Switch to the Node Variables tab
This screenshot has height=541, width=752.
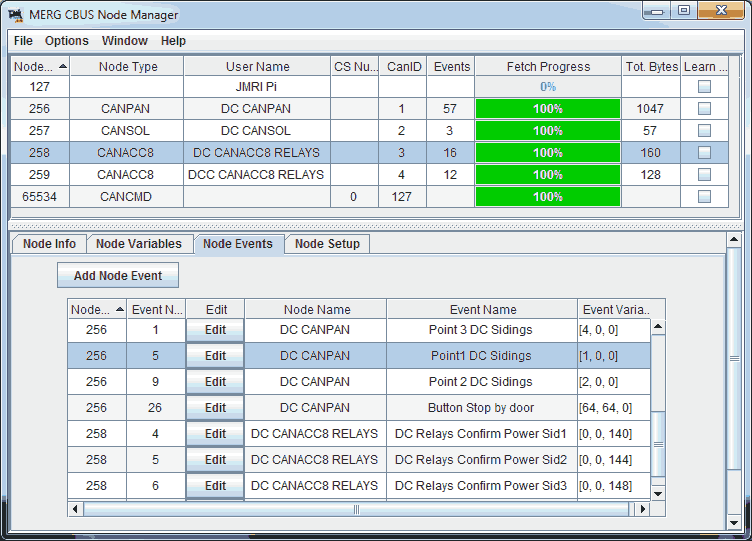point(139,244)
